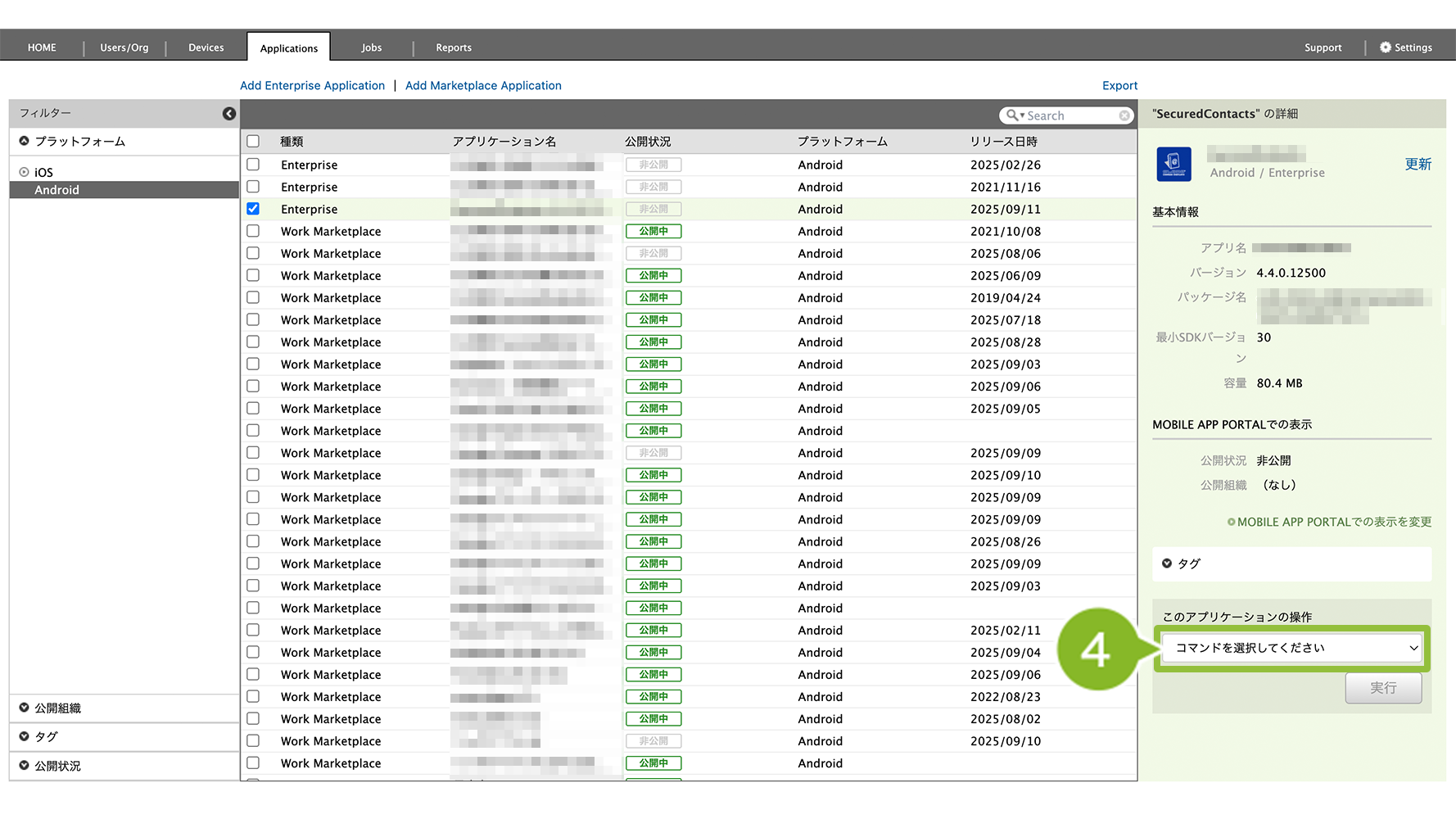
Task: Click the published status badge in fourth row
Action: (x=653, y=232)
